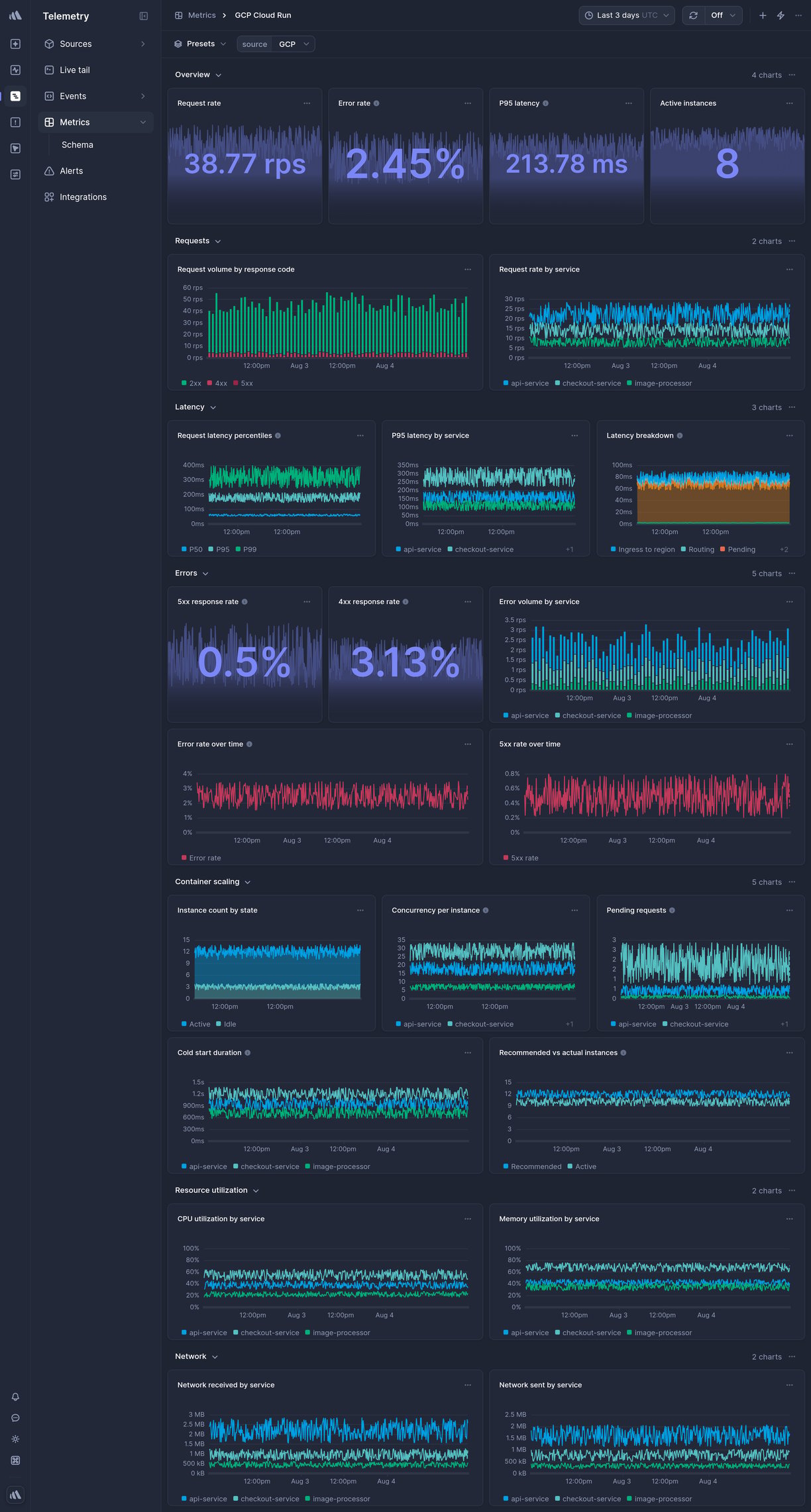The height and width of the screenshot is (1512, 811).
Task: Toggle the Routing legend in Latency breakdown
Action: (x=698, y=549)
